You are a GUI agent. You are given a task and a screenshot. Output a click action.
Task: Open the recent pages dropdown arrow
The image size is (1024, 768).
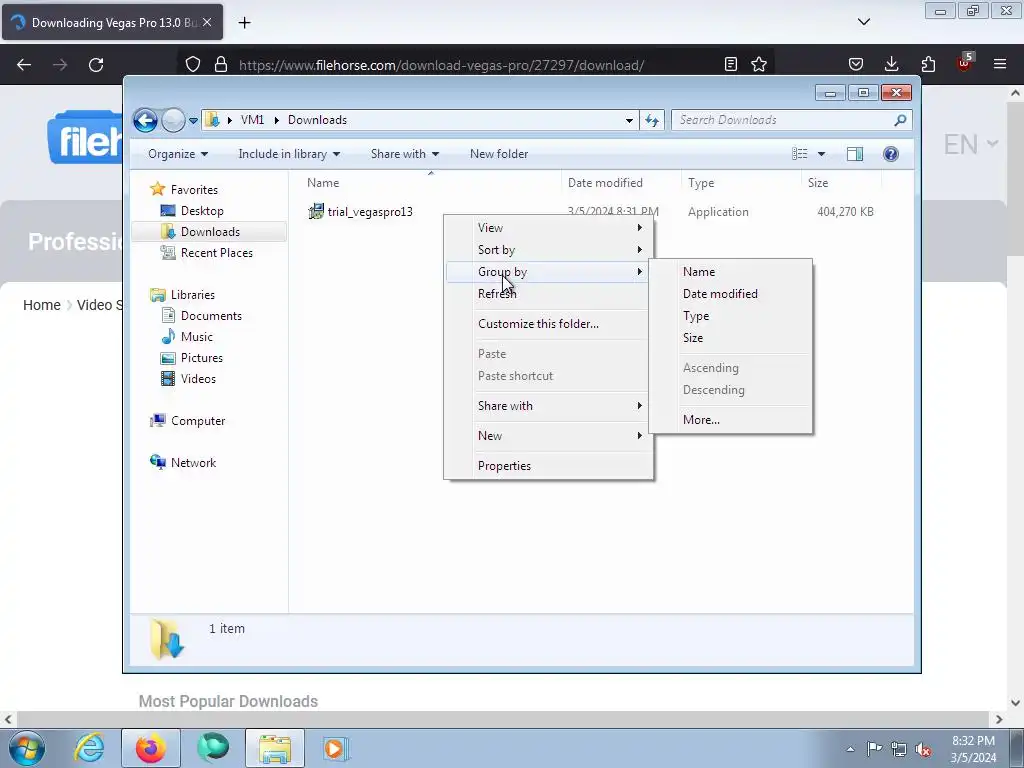[x=193, y=121]
